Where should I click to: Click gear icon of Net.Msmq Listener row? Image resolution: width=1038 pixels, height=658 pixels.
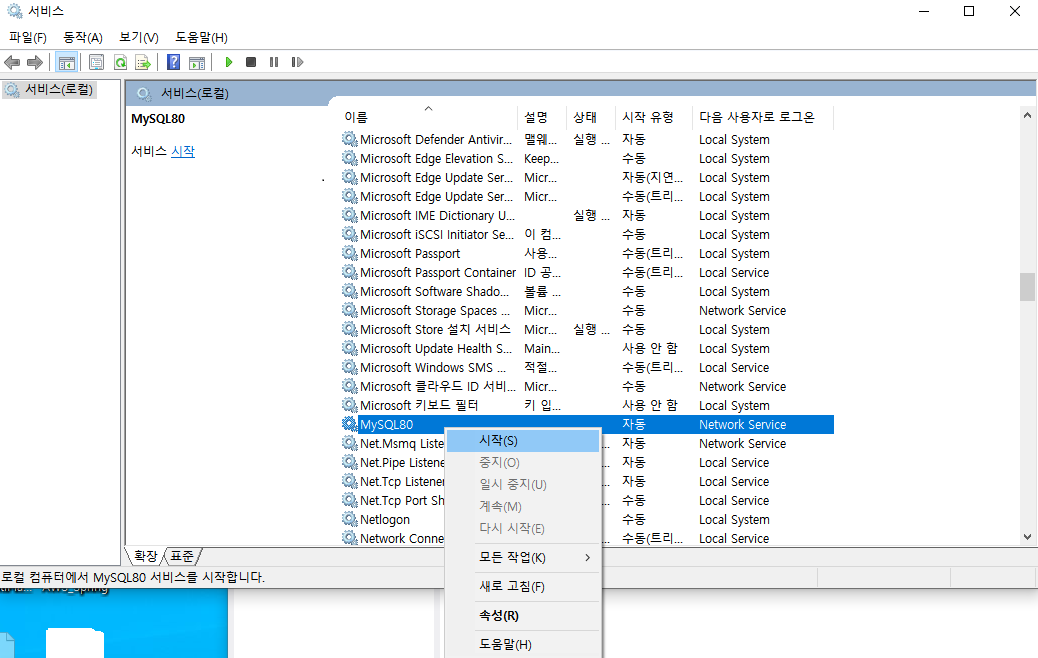(x=350, y=444)
